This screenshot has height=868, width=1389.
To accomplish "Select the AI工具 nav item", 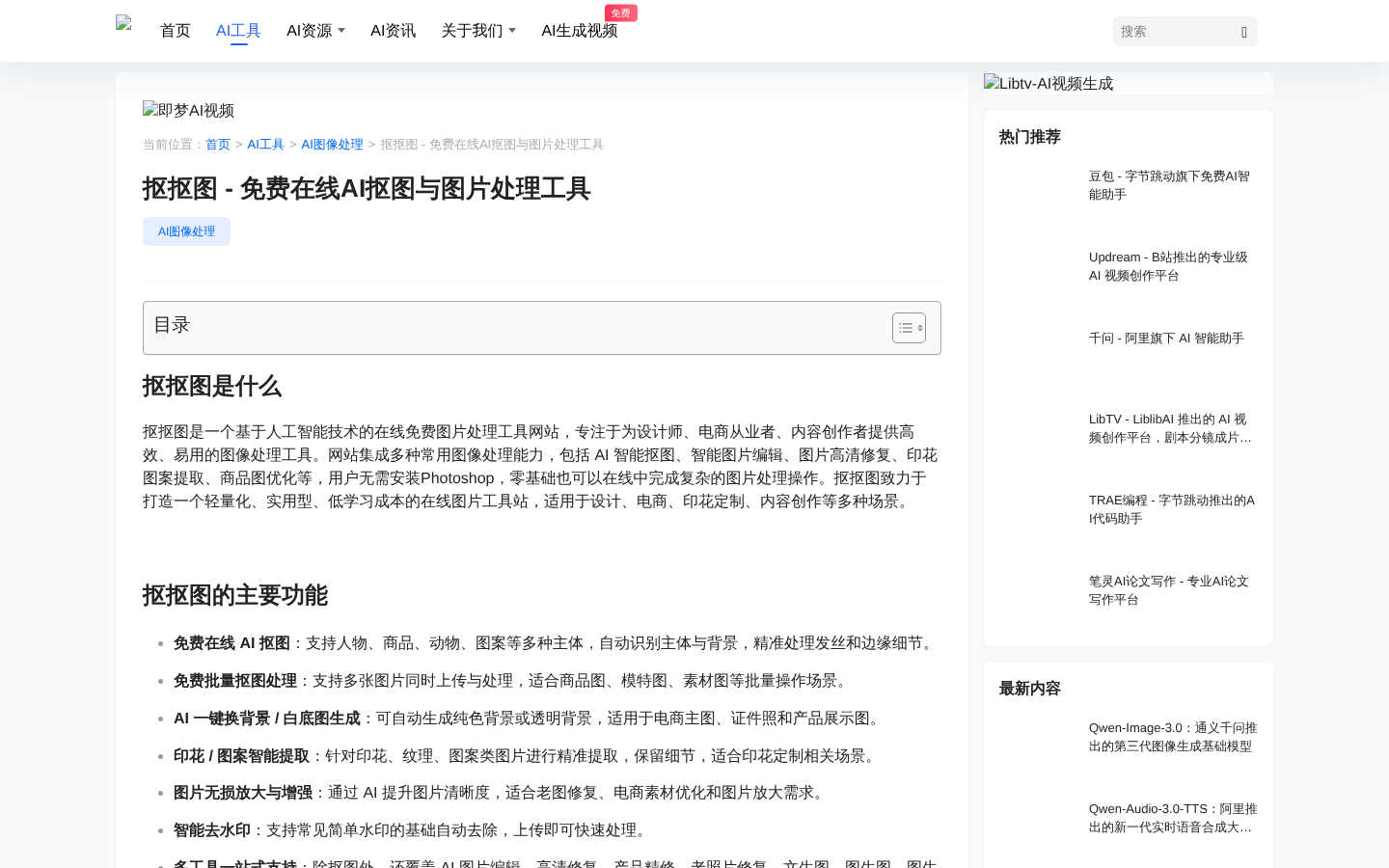I will click(239, 31).
